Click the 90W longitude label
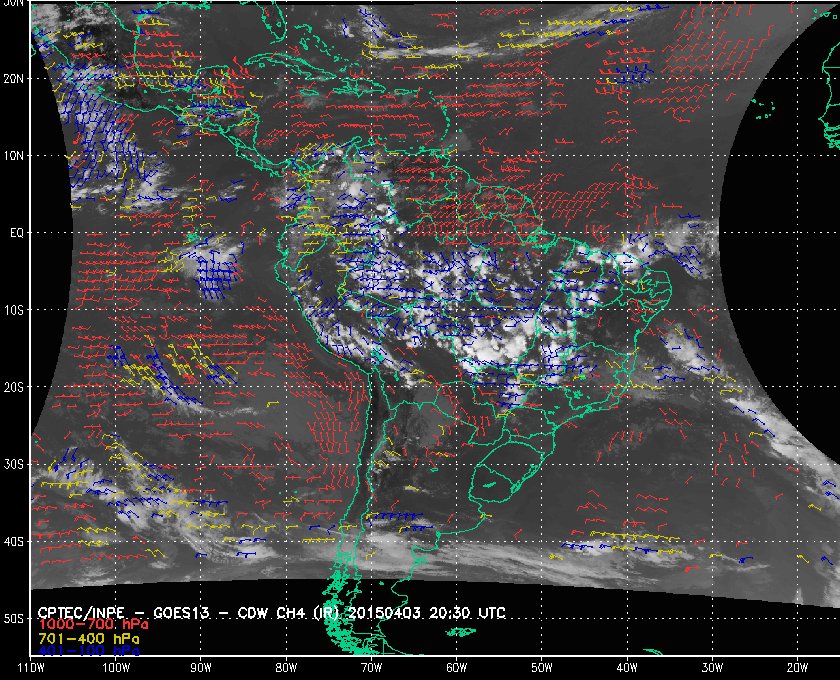This screenshot has height=680, width=840. click(201, 668)
